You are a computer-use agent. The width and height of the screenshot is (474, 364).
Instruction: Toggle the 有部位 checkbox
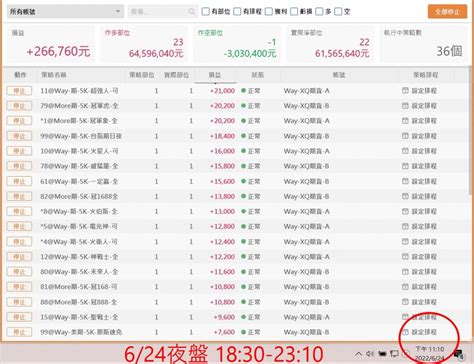pyautogui.click(x=206, y=12)
